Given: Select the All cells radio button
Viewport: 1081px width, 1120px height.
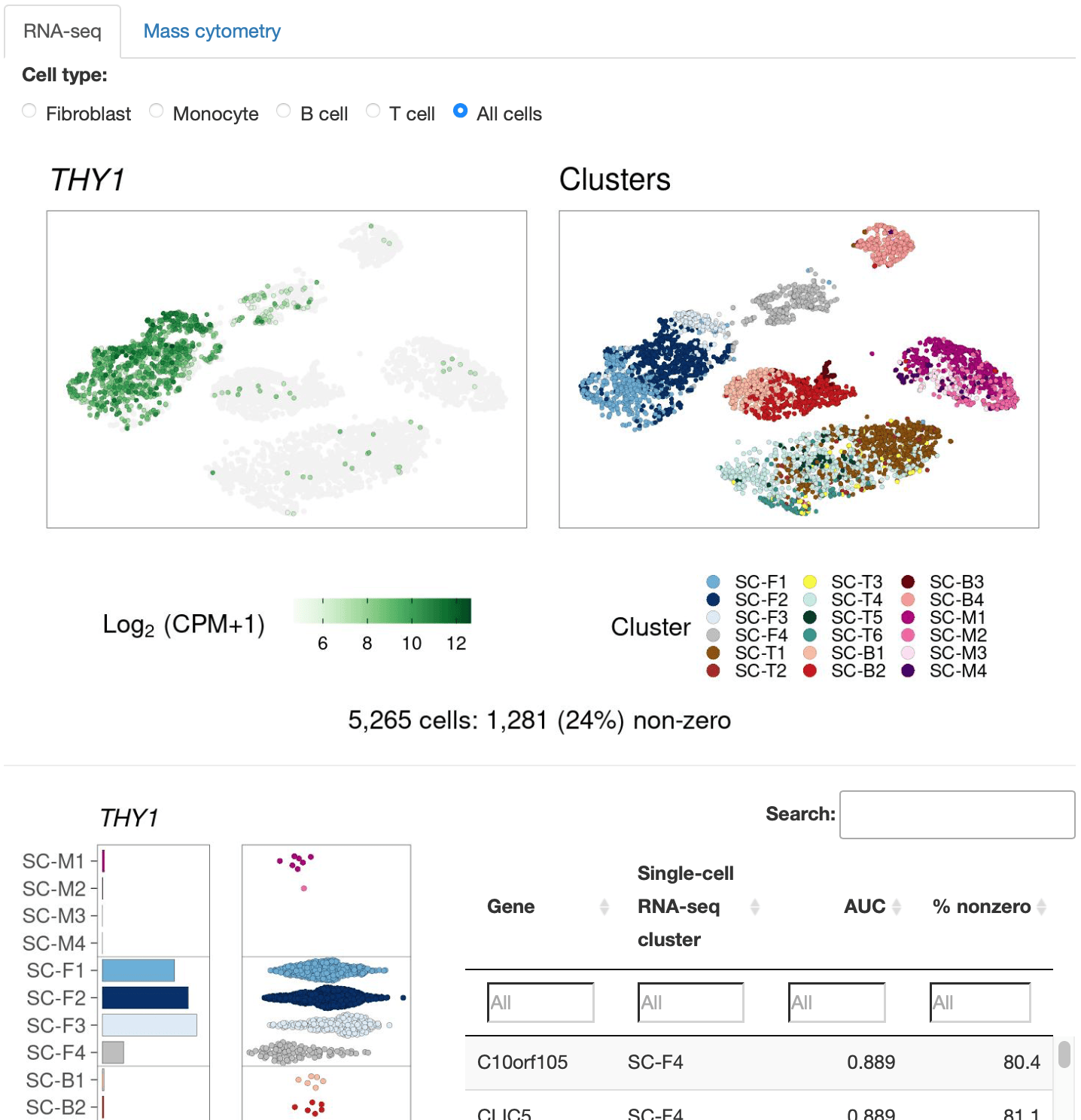Looking at the screenshot, I should click(x=460, y=111).
